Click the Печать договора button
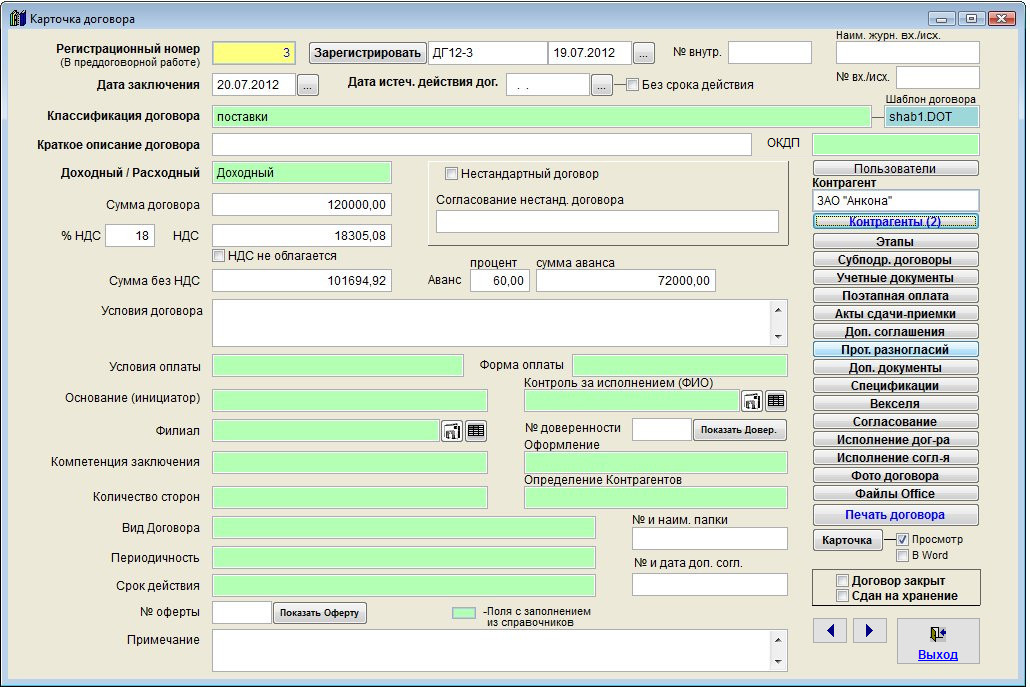This screenshot has width=1030, height=687. pyautogui.click(x=895, y=515)
